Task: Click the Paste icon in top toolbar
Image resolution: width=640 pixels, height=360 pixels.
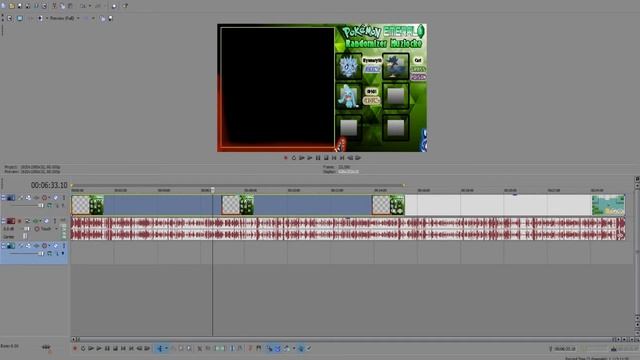Action: pyautogui.click(x=70, y=6)
